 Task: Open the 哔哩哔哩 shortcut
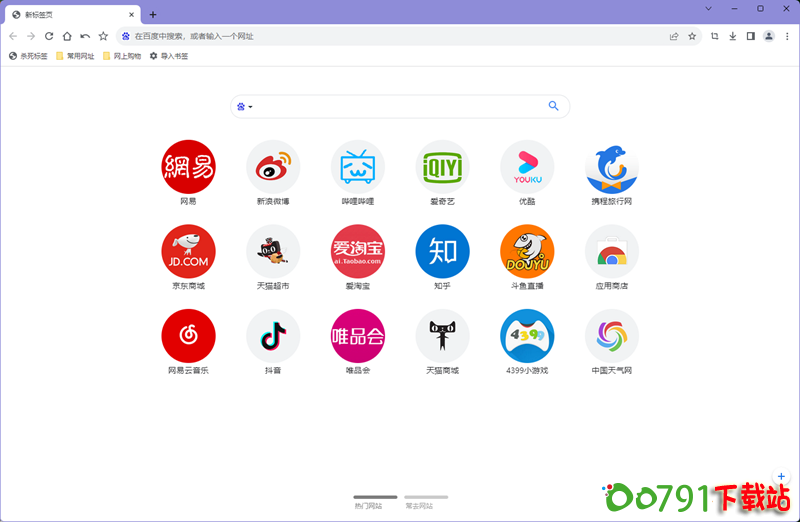pyautogui.click(x=358, y=167)
